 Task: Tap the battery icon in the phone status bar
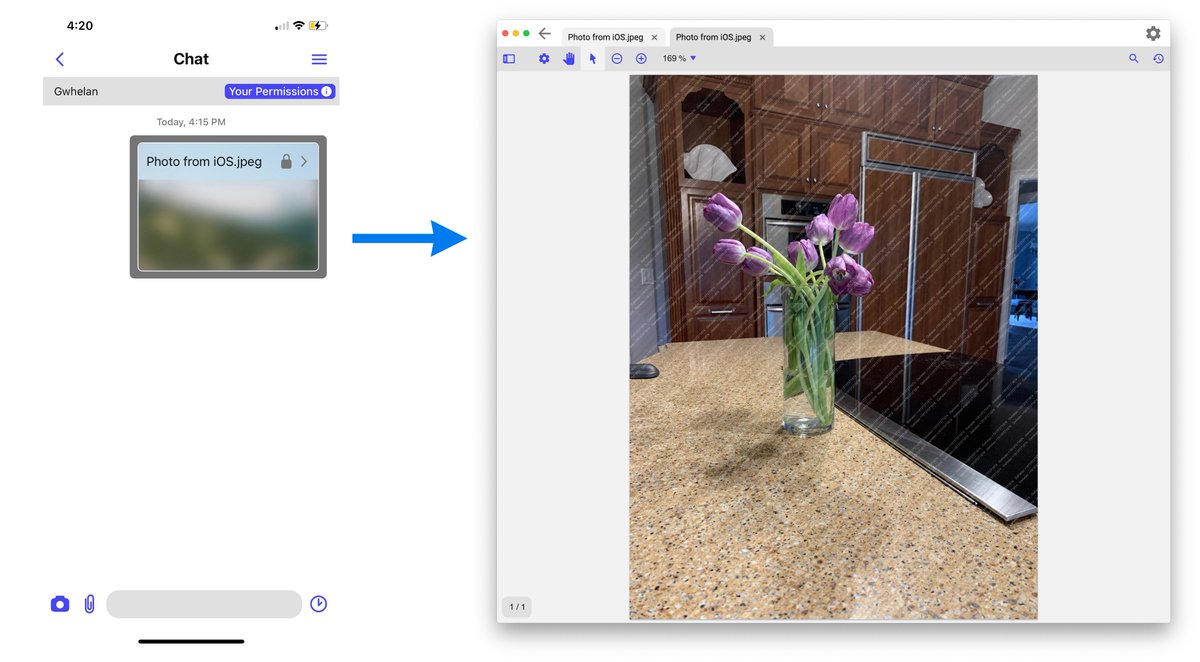point(319,25)
